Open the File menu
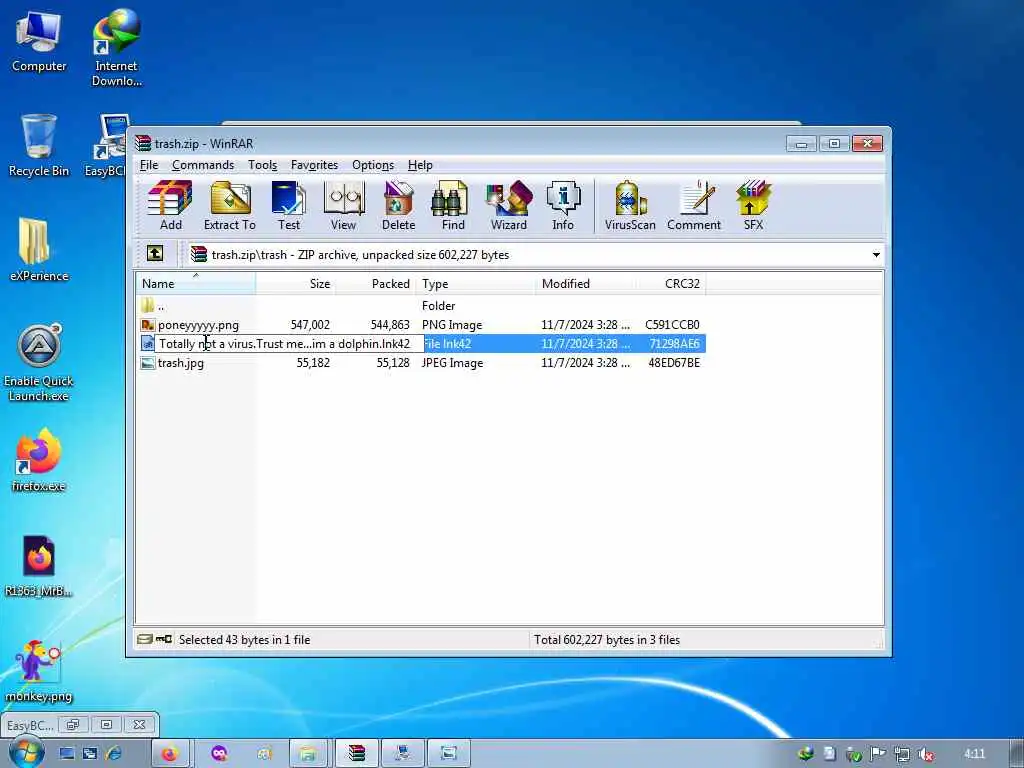The height and width of the screenshot is (768, 1024). coord(149,165)
